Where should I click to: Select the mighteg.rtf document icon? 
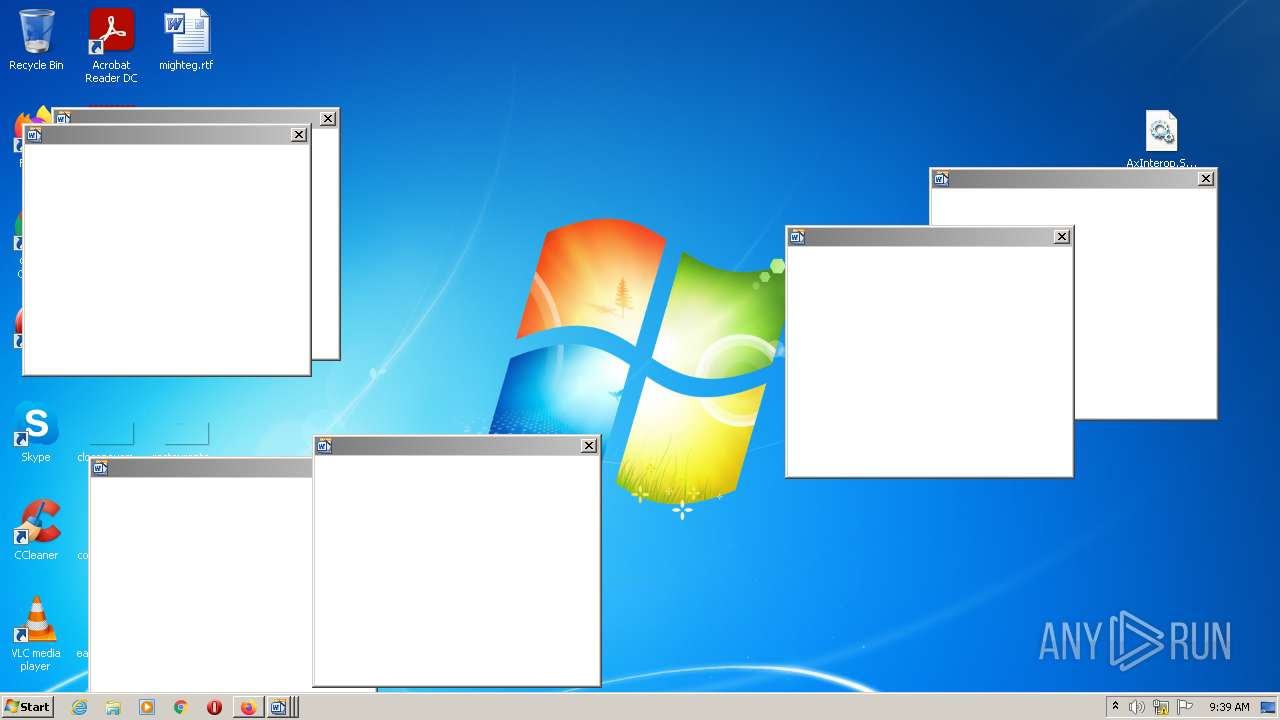[x=186, y=40]
